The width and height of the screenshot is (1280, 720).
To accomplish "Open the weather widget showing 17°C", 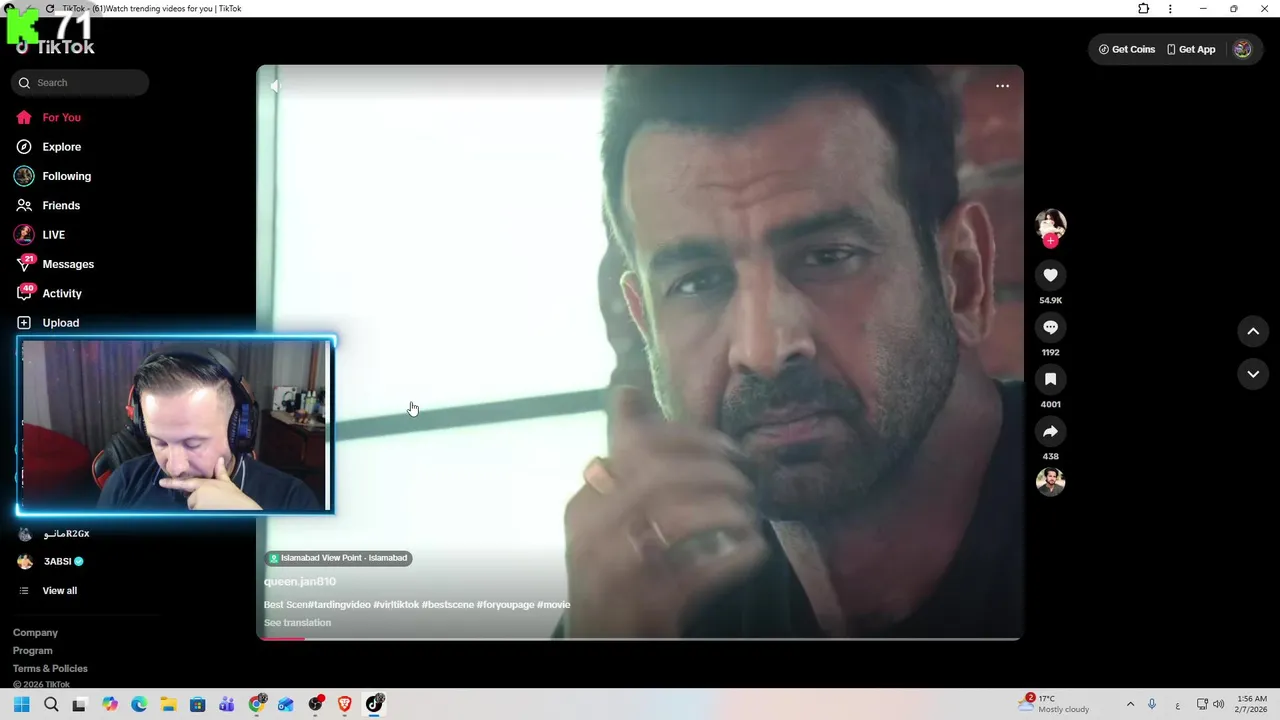I will point(1054,704).
